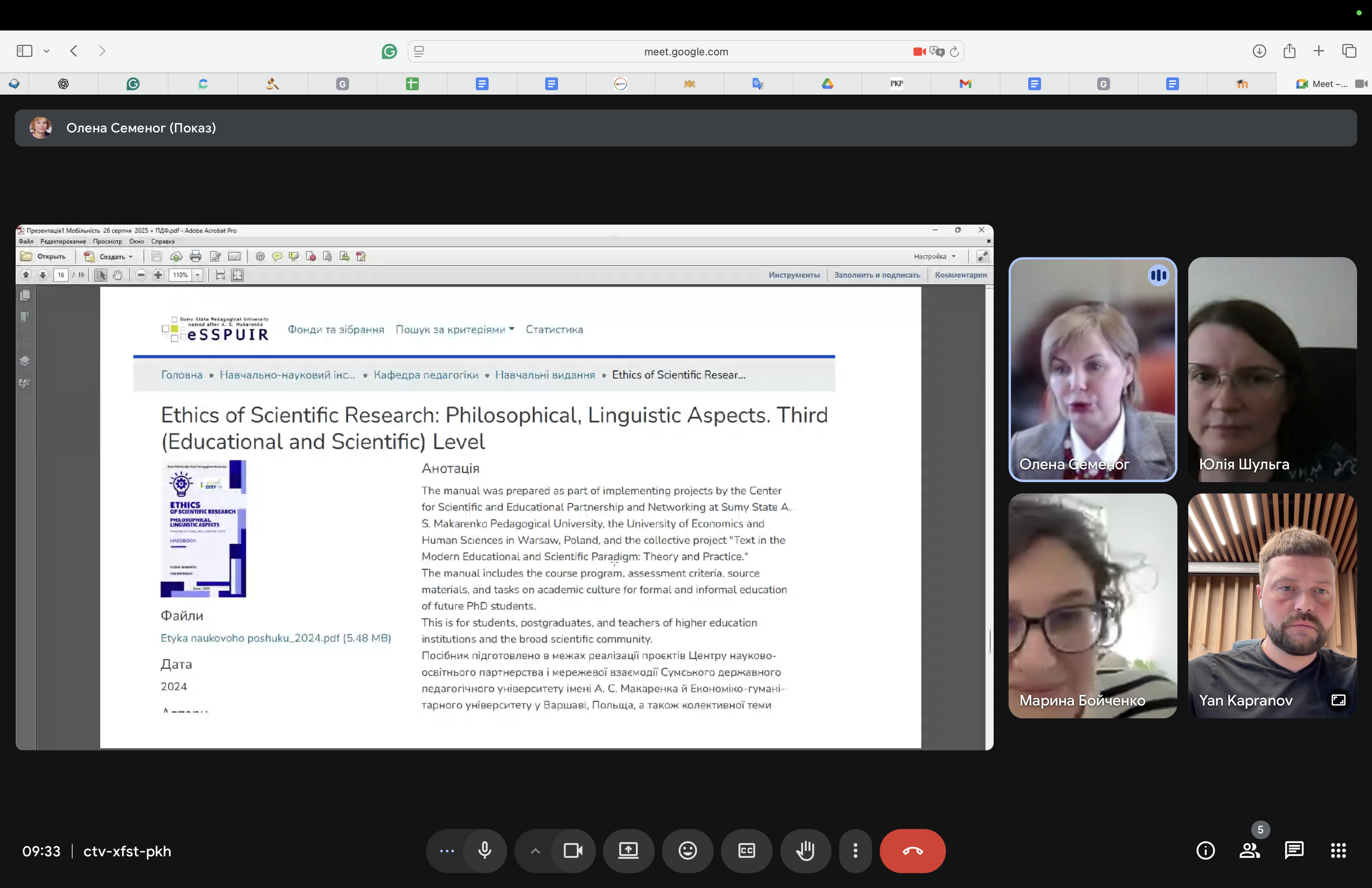Open the Просмотр menu in shared Acrobat

pos(108,241)
